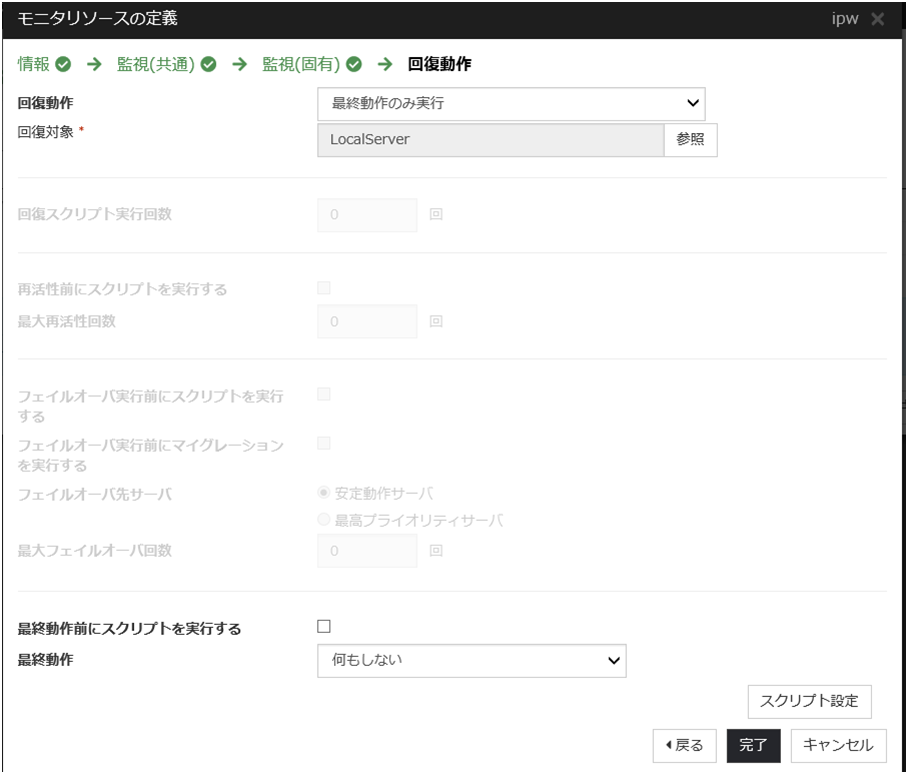Close the dialog with the X icon
The image size is (908, 774).
(x=877, y=20)
